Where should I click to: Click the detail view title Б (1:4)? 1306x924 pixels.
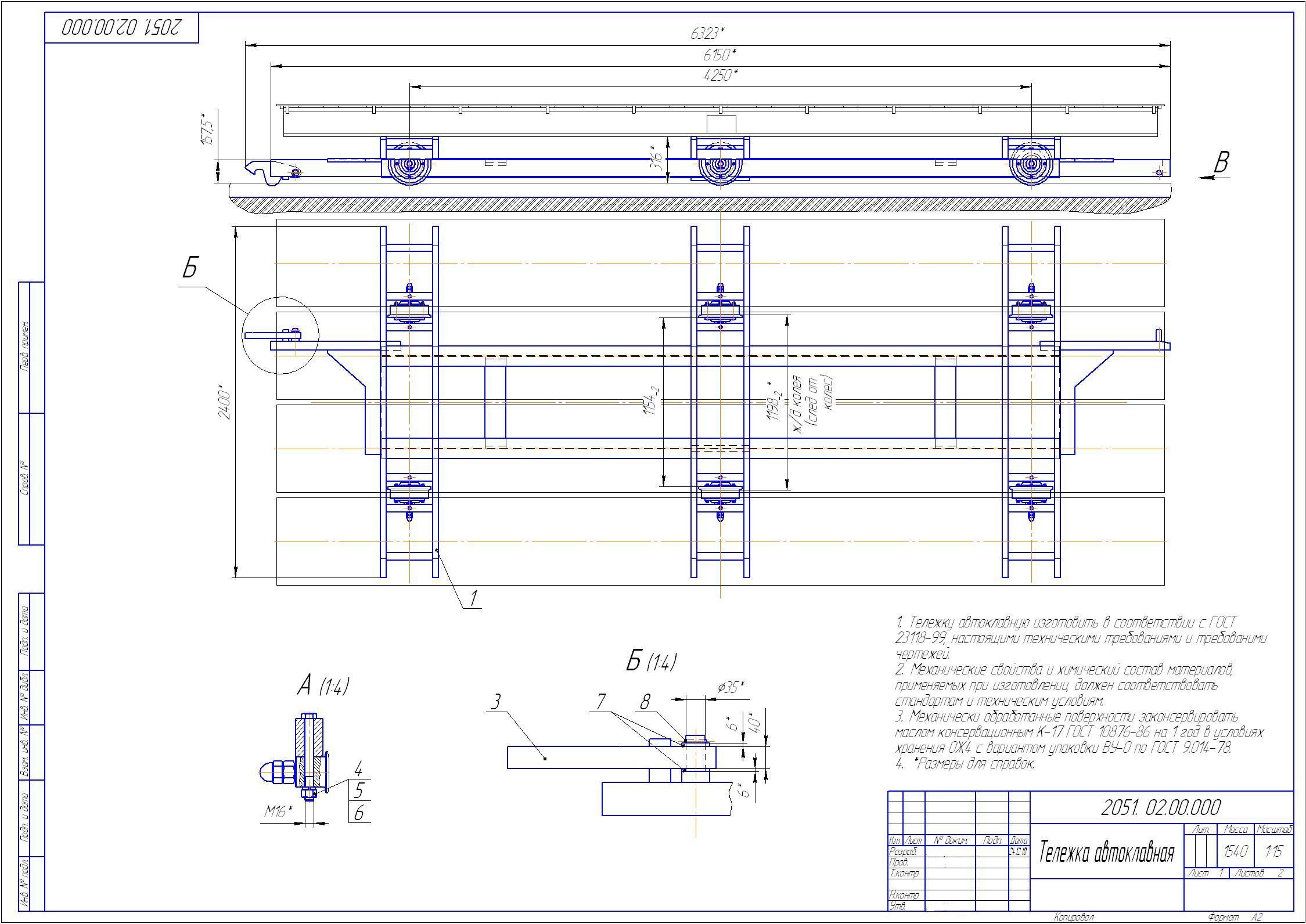[x=651, y=661]
